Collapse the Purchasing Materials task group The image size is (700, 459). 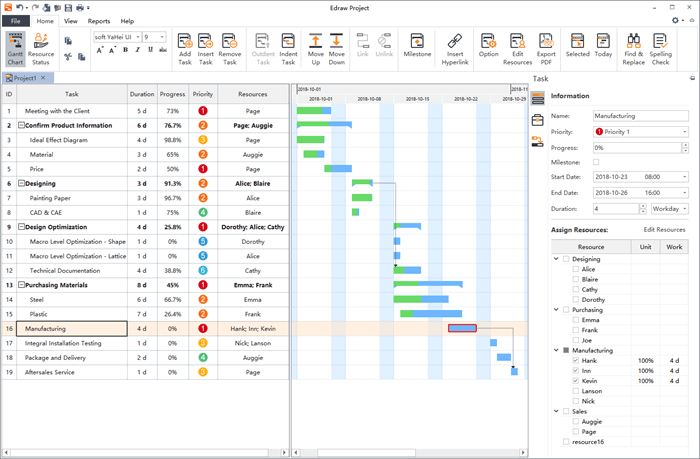21,285
